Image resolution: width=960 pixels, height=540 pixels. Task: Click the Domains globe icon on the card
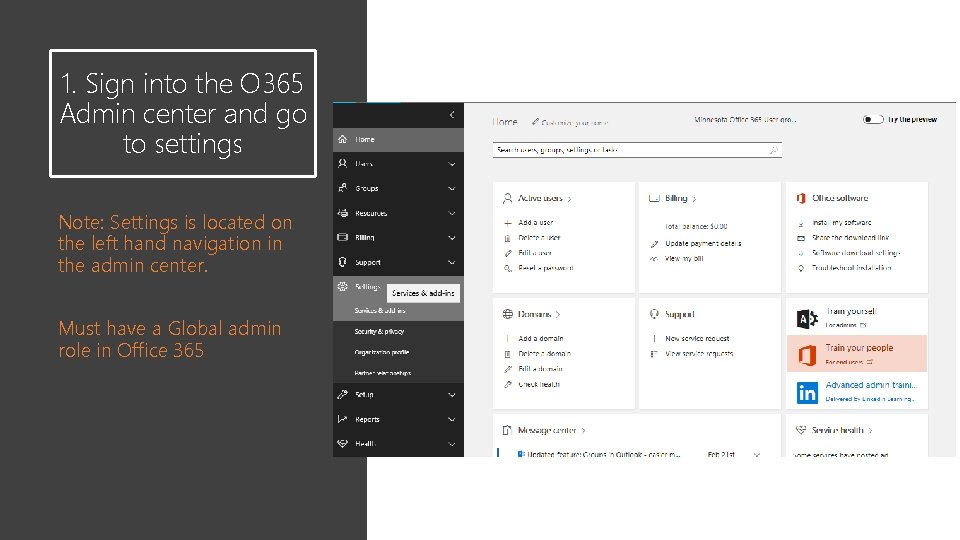pyautogui.click(x=508, y=314)
